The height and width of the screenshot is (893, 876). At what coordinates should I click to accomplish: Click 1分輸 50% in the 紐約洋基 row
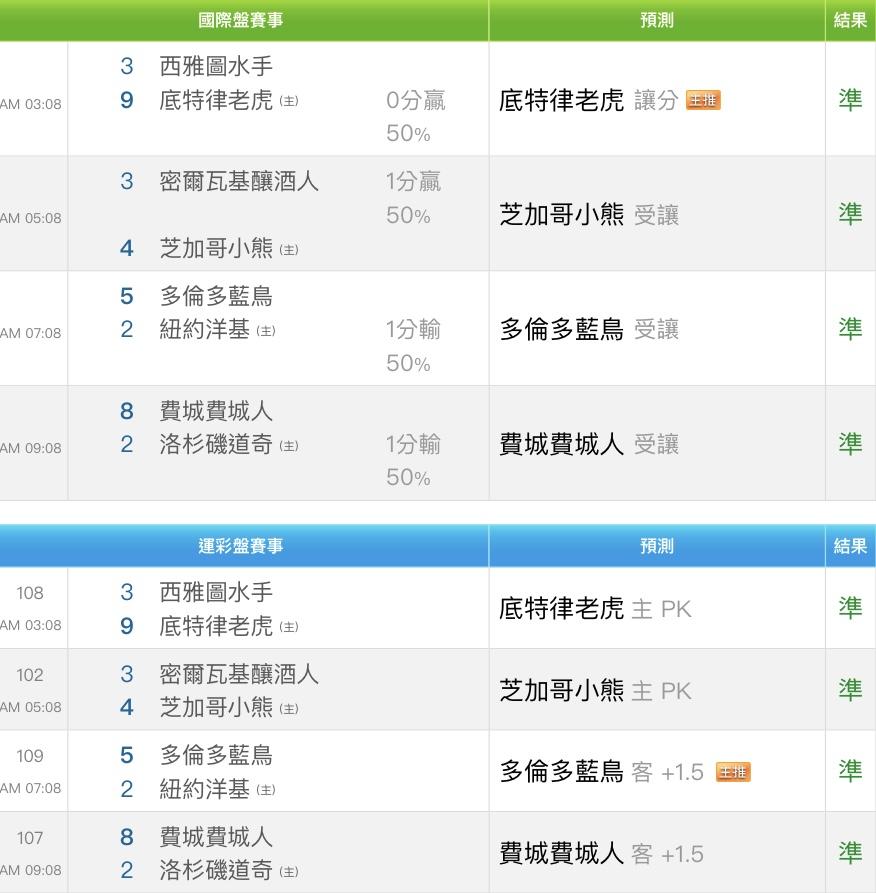coord(413,346)
